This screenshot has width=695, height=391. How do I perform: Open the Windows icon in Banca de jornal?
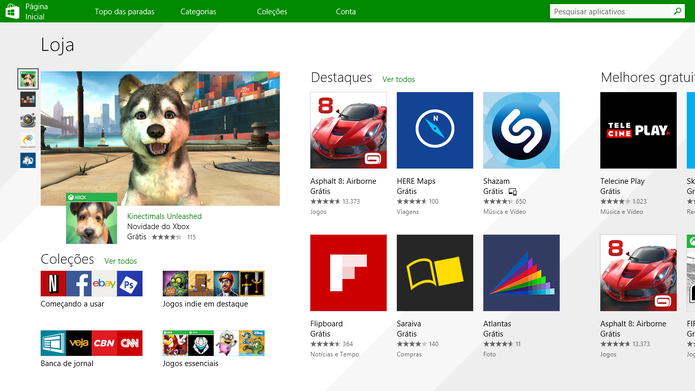(x=53, y=343)
